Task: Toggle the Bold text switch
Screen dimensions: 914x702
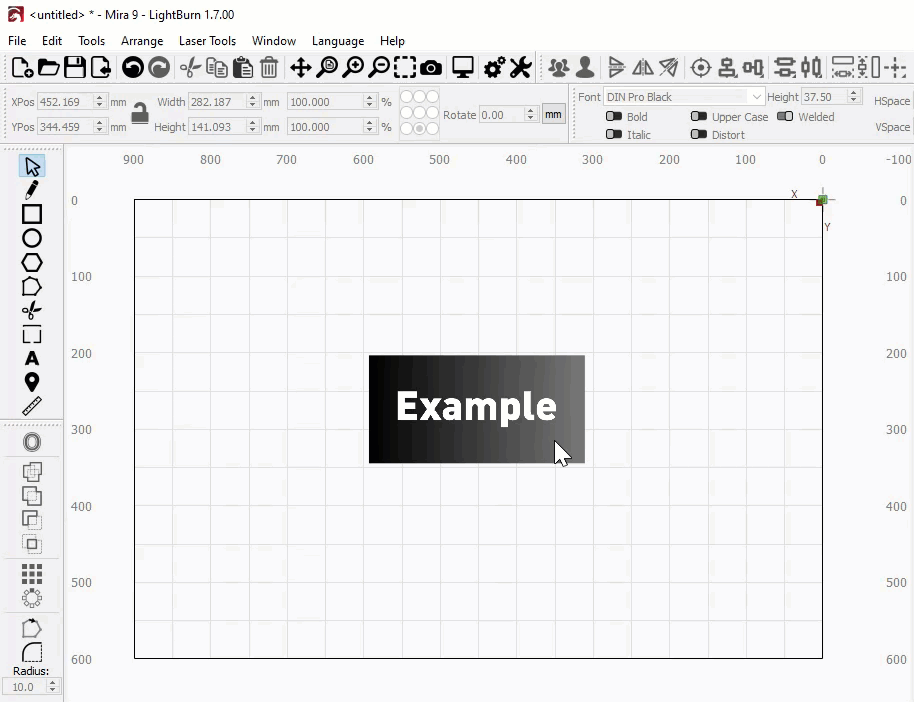Action: coord(614,117)
